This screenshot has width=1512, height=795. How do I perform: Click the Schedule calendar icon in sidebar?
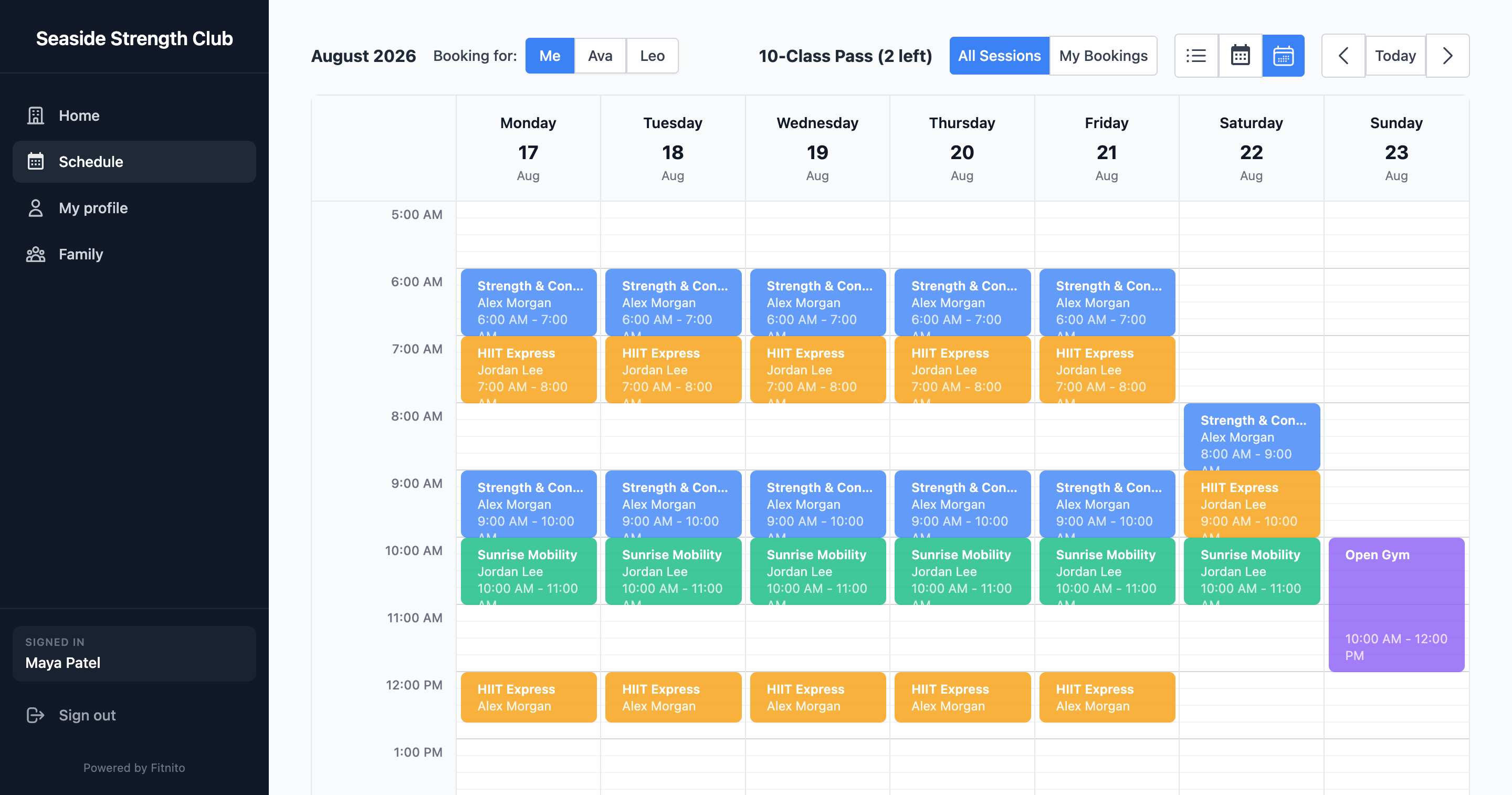[x=36, y=161]
